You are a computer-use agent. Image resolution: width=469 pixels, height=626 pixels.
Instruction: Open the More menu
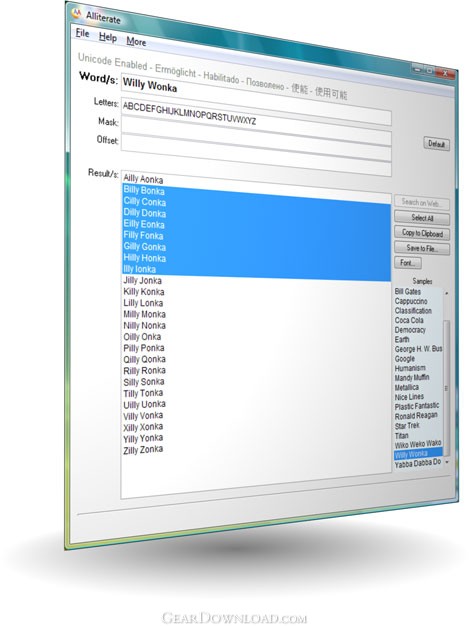coord(136,42)
